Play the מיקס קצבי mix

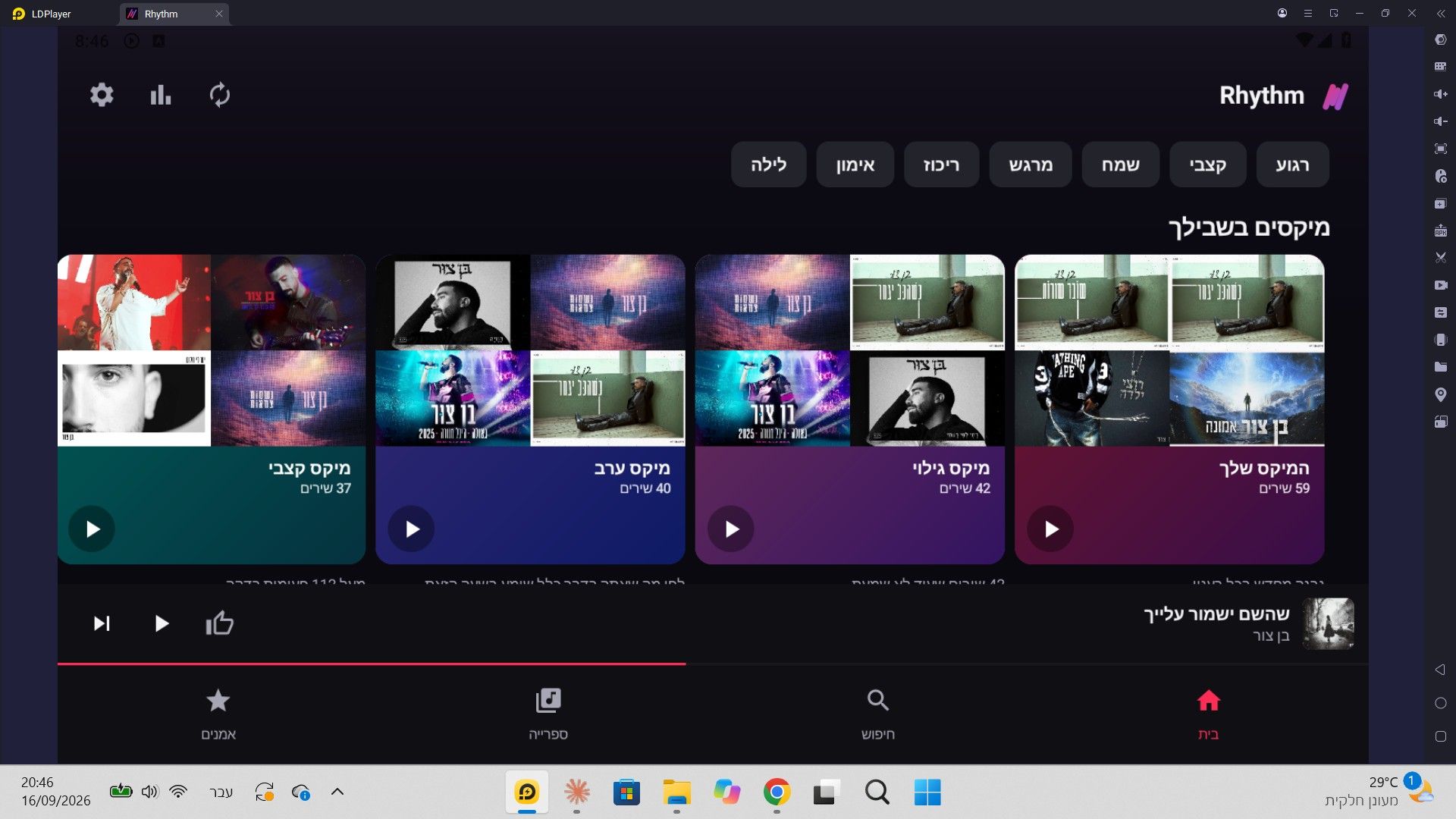tap(92, 529)
